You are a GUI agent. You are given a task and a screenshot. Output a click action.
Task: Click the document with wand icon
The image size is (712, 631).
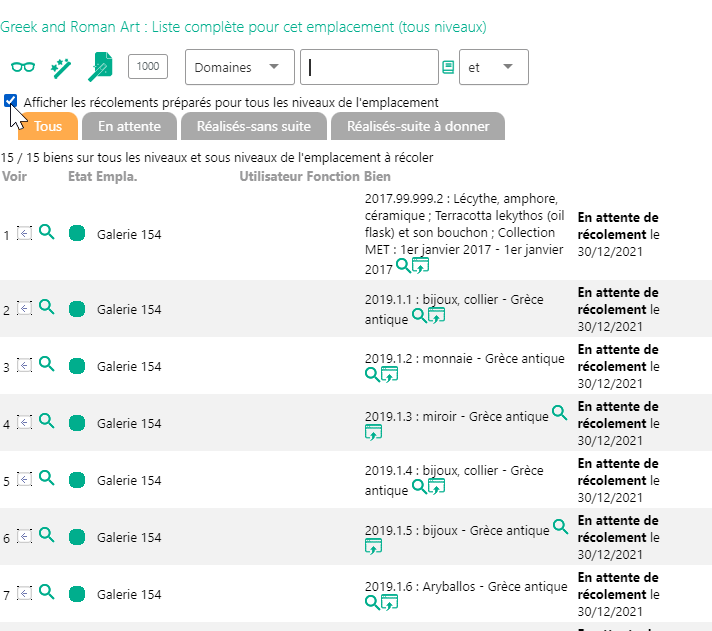tap(100, 67)
